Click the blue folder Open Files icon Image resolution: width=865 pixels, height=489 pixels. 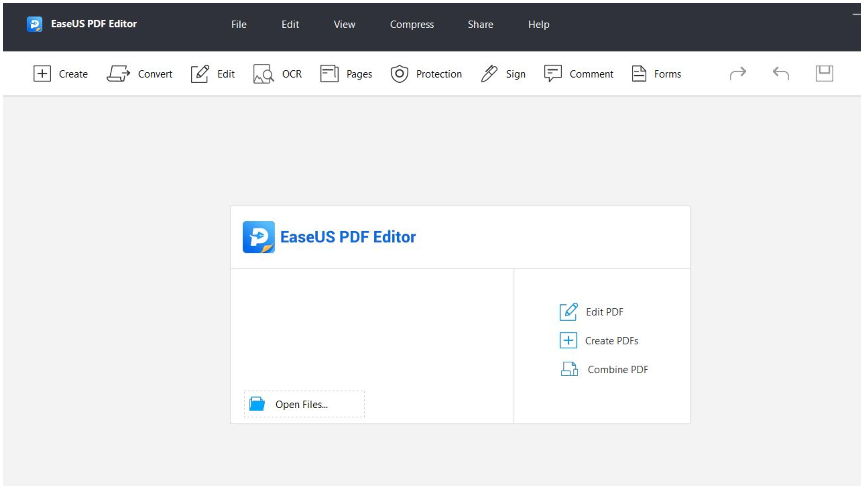[257, 404]
